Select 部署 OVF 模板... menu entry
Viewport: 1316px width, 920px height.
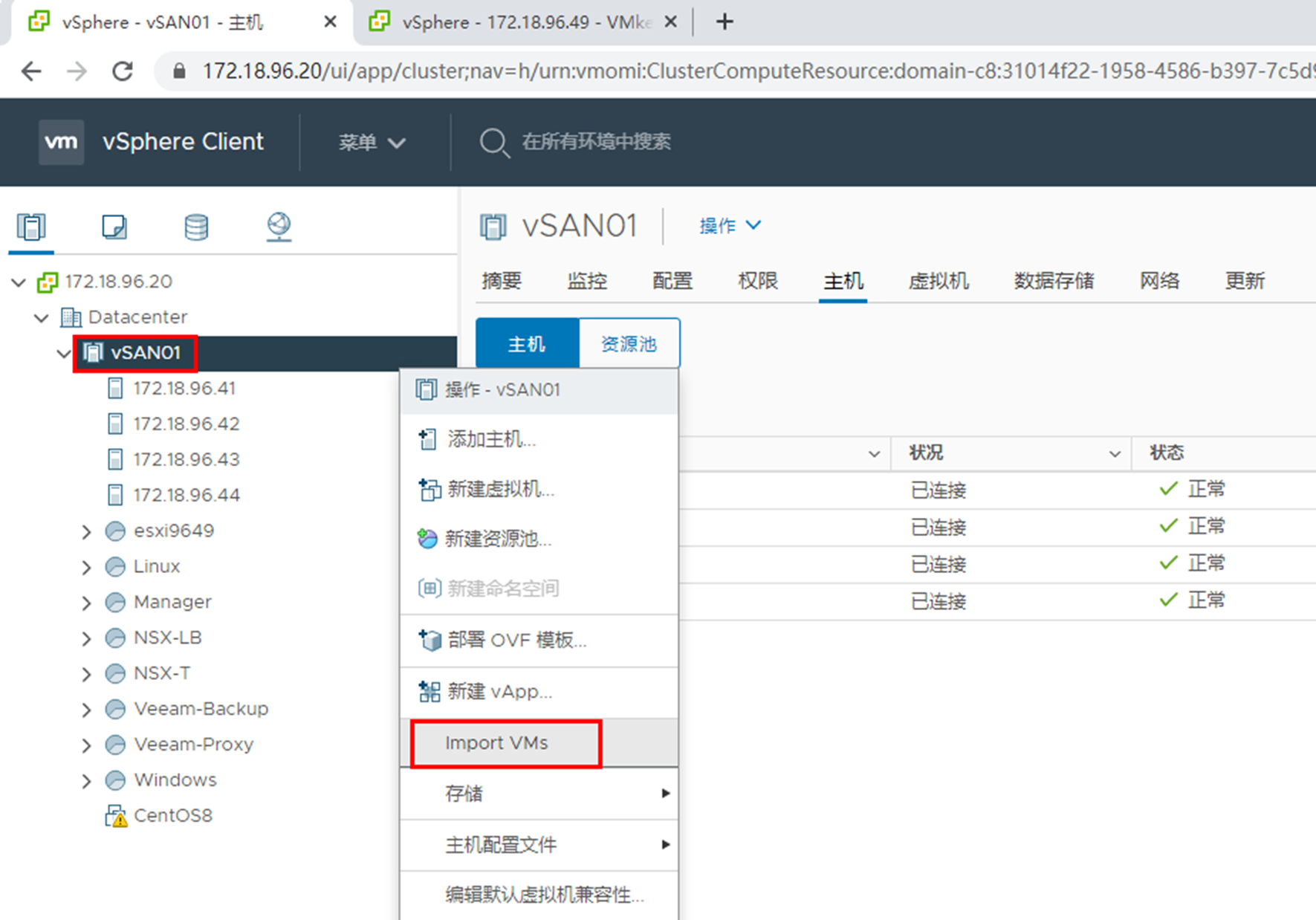(539, 640)
